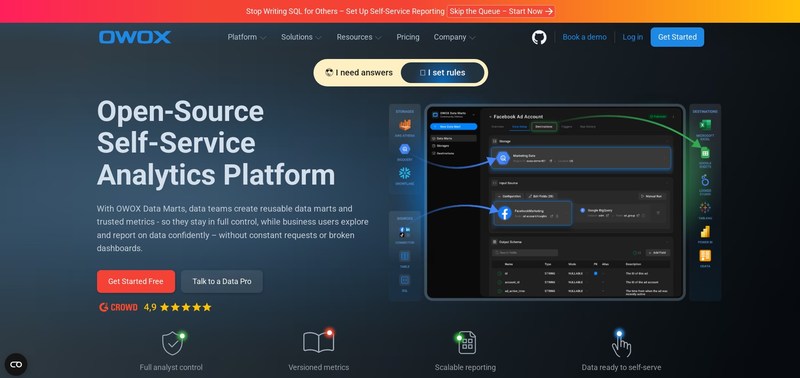Expand the Platform menu dropdown
Screen dimensions: 800x378
tap(247, 37)
